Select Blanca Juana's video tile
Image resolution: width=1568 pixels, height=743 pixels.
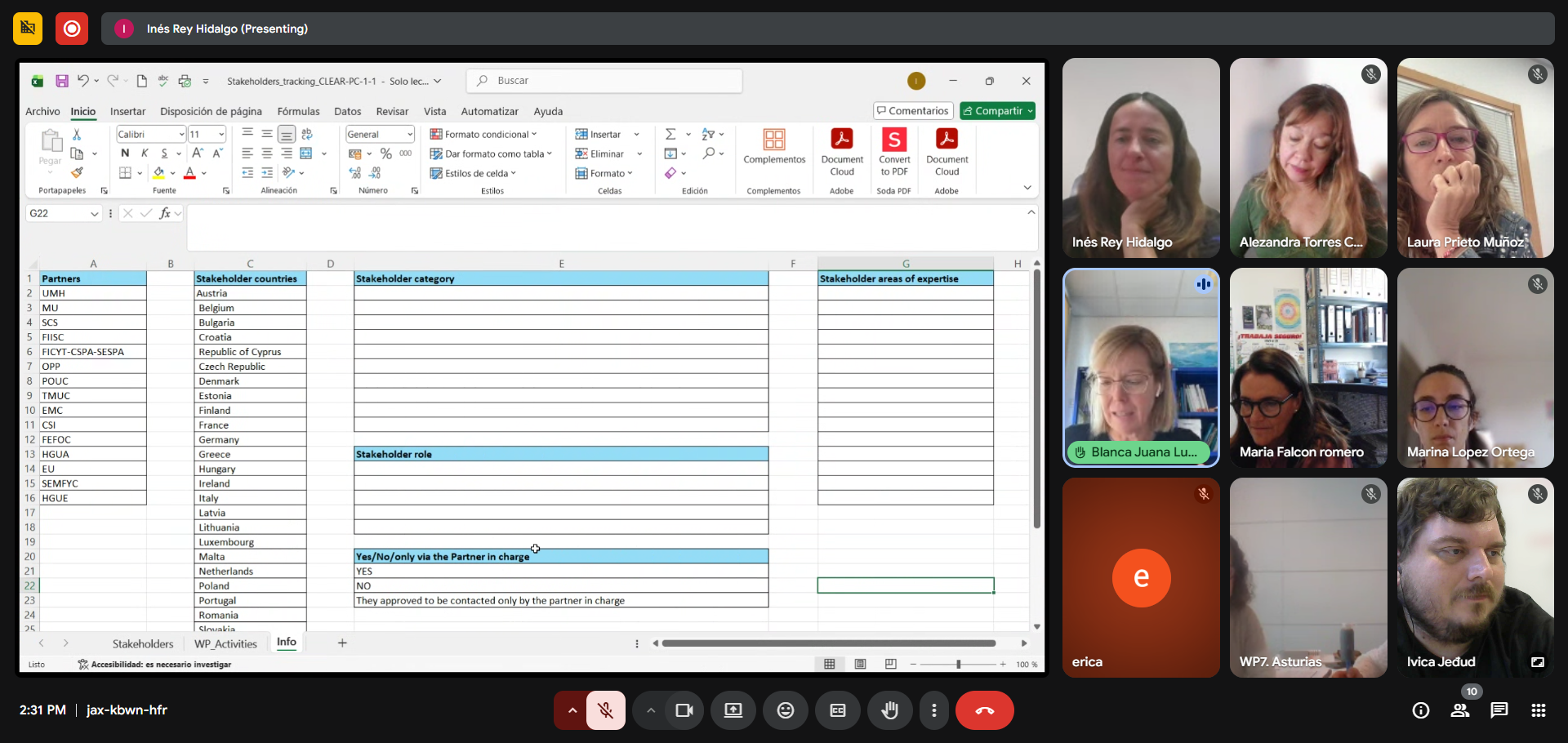[x=1140, y=367]
